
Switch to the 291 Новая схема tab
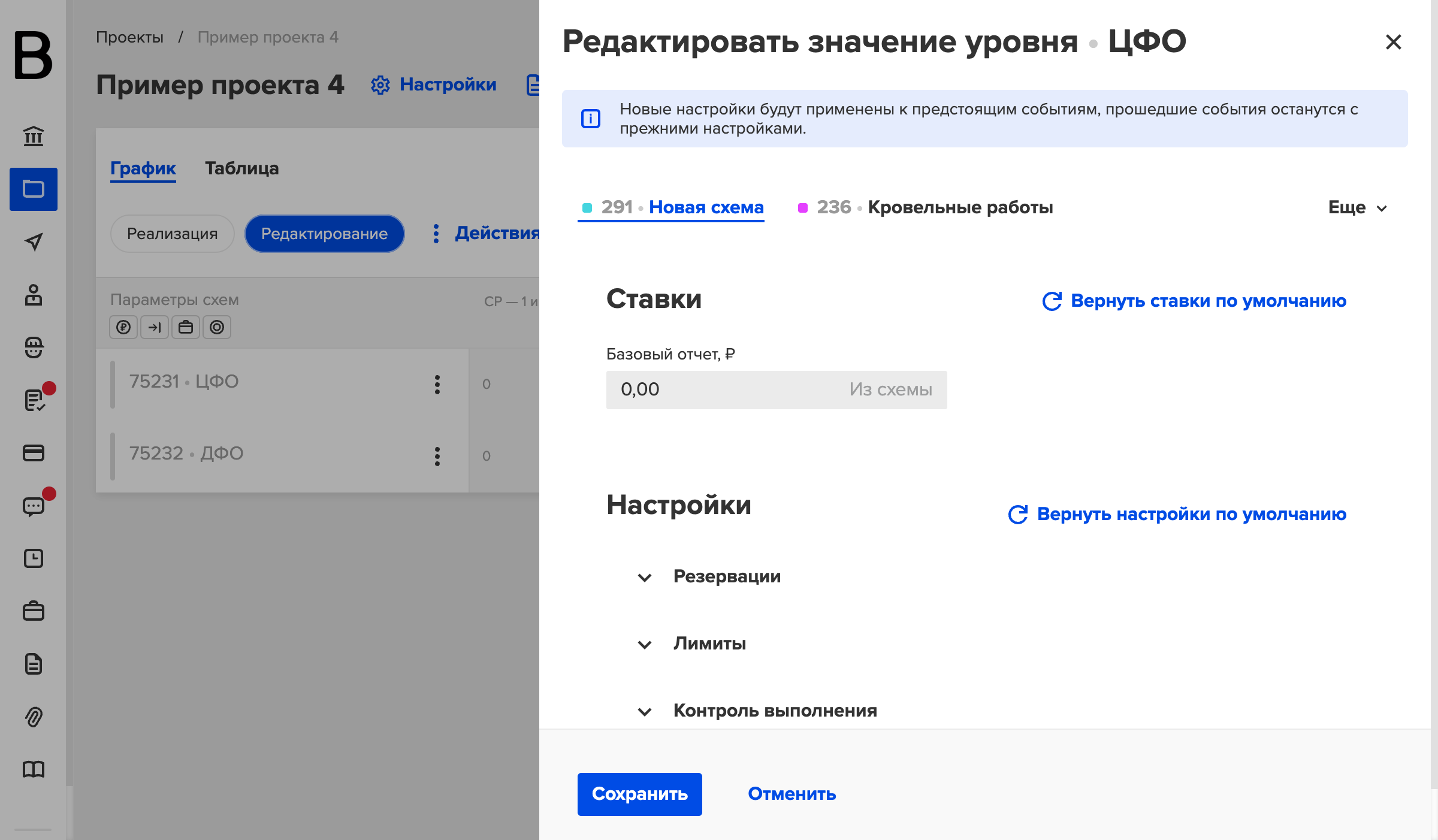pos(671,207)
